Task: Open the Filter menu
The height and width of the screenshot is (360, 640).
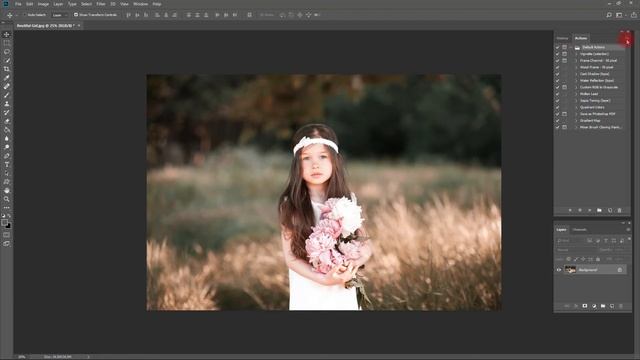Action: (101, 4)
